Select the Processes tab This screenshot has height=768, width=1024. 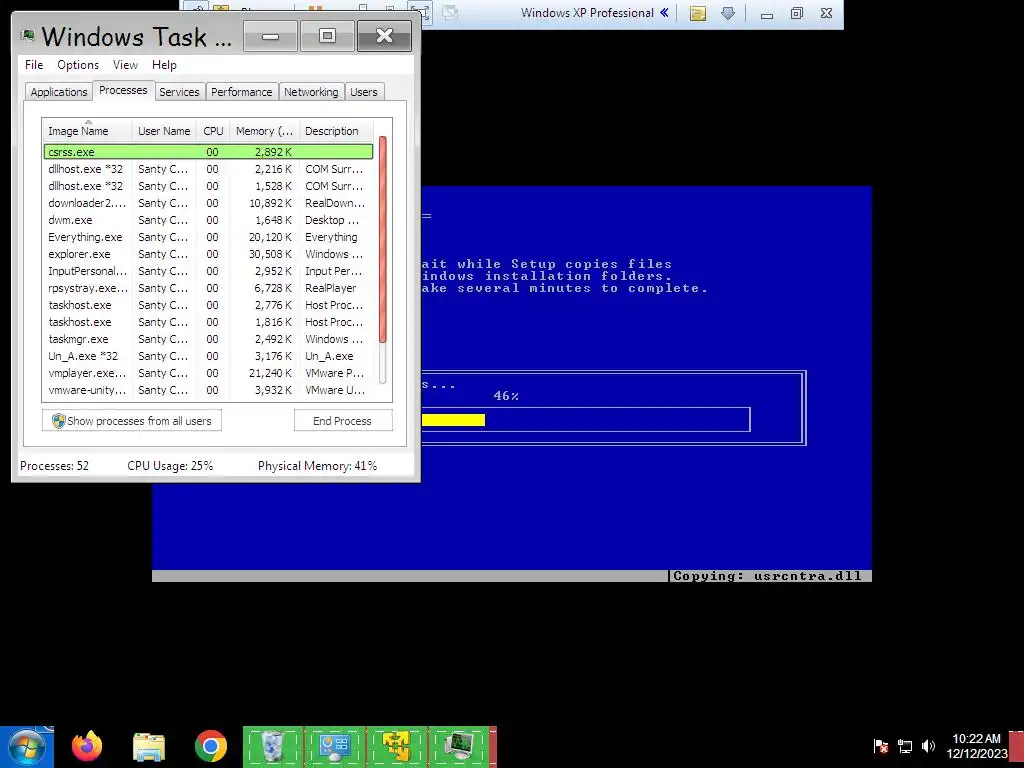click(x=123, y=90)
